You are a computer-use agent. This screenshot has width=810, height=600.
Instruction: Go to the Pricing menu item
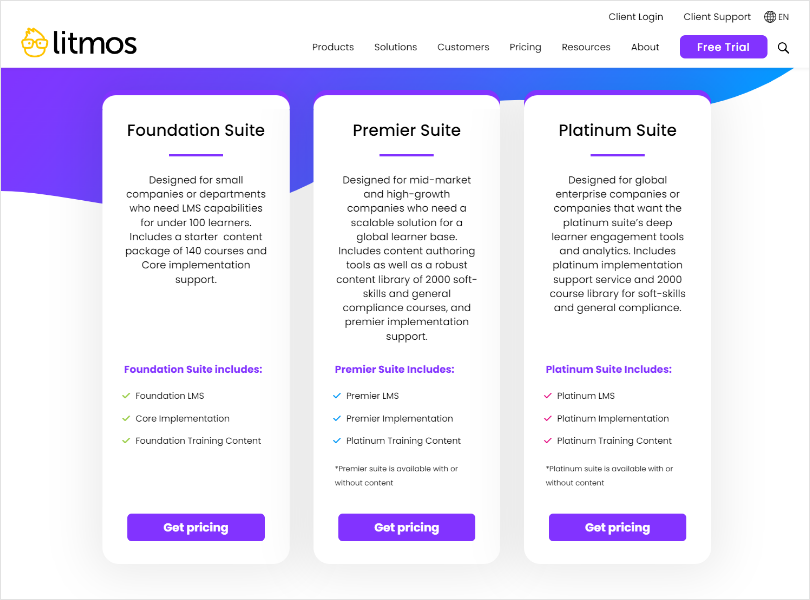point(525,47)
